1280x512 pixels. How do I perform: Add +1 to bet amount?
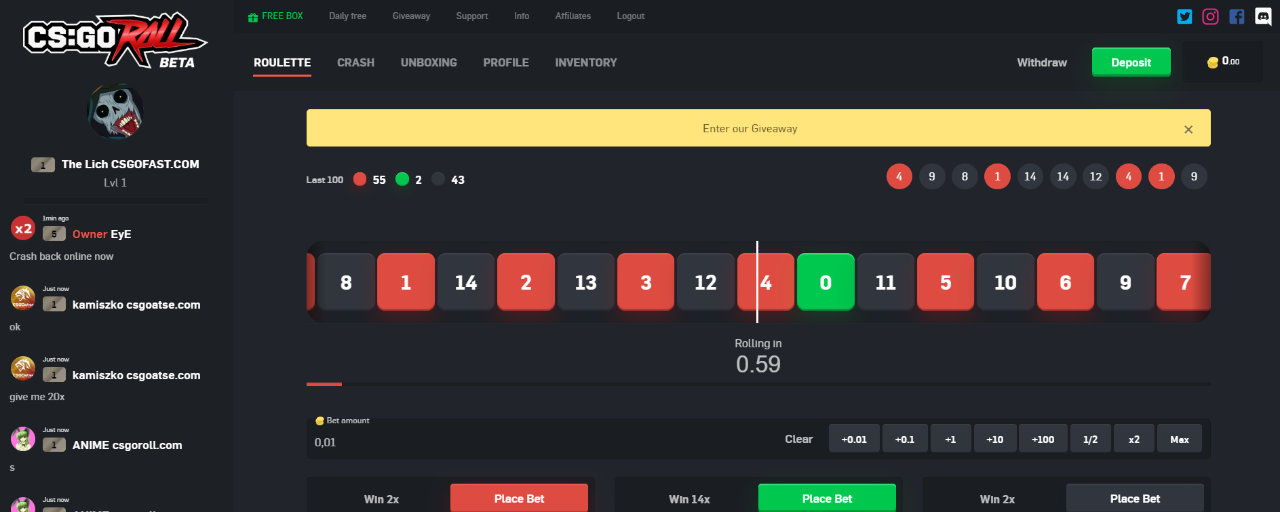coord(951,439)
